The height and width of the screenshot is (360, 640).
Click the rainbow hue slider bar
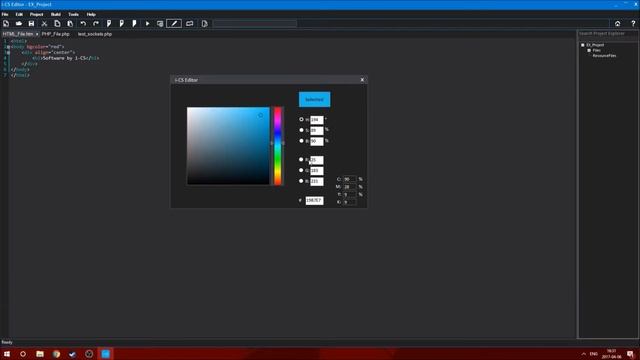[278, 146]
